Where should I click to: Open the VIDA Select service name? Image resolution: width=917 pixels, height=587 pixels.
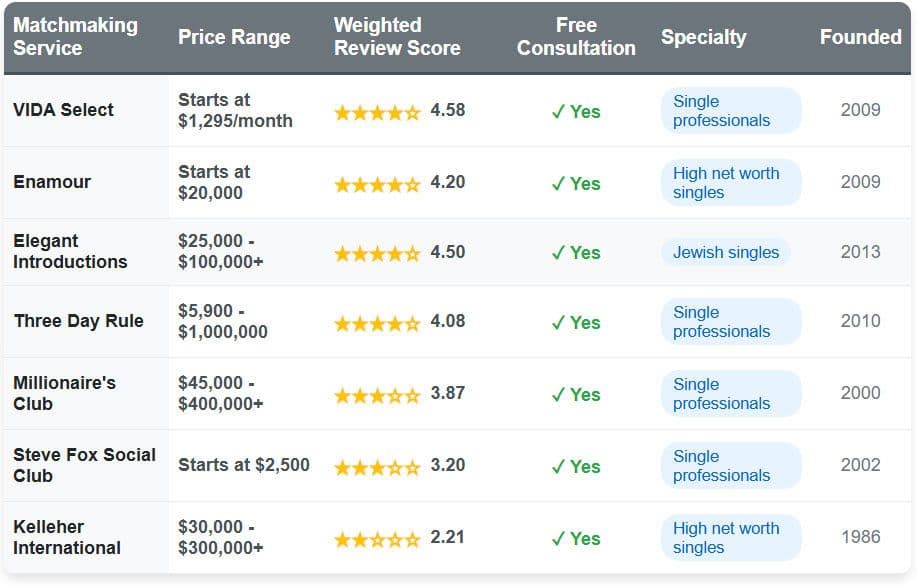click(64, 110)
